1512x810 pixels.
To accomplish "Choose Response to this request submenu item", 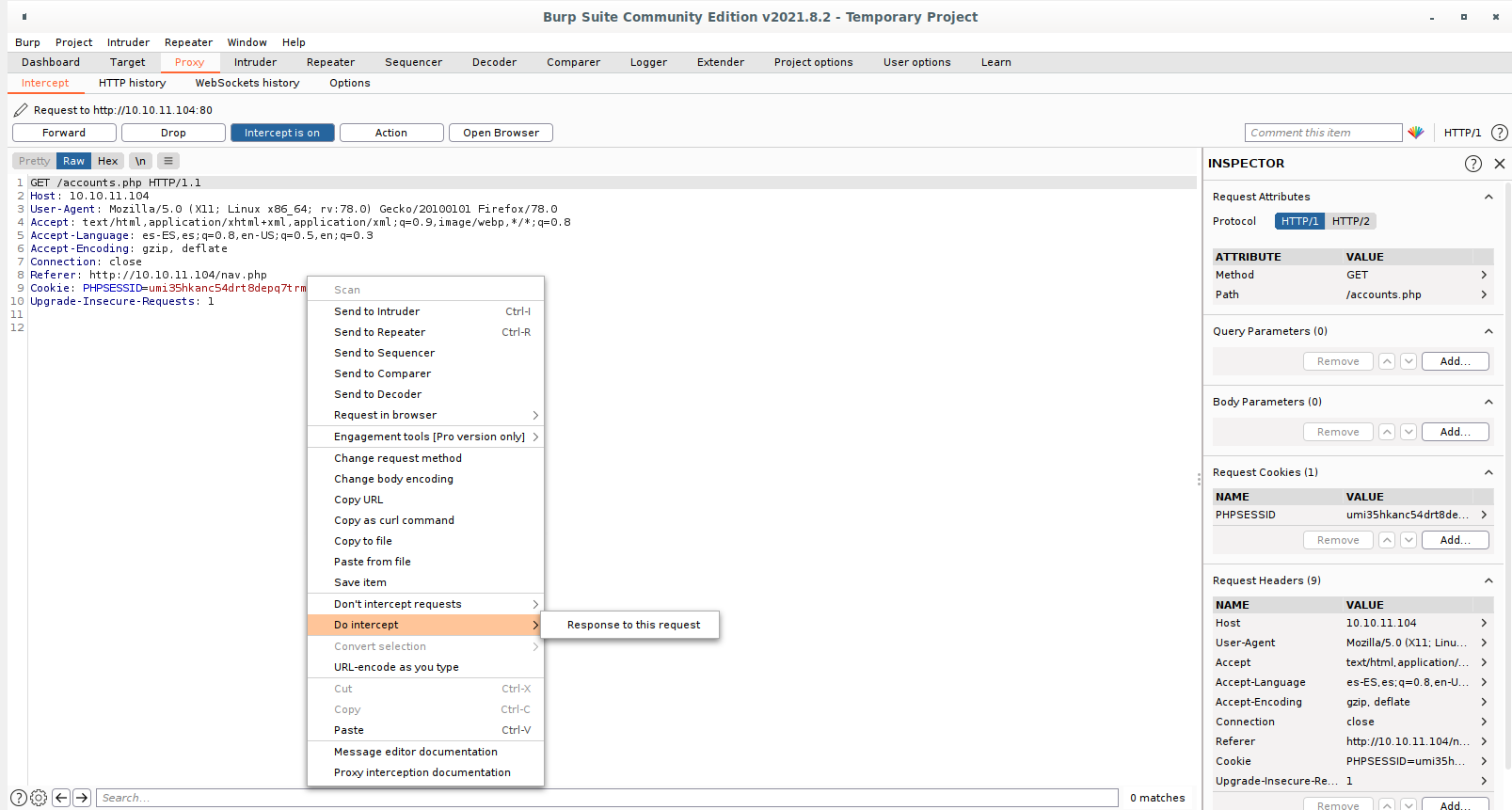I will tap(633, 625).
